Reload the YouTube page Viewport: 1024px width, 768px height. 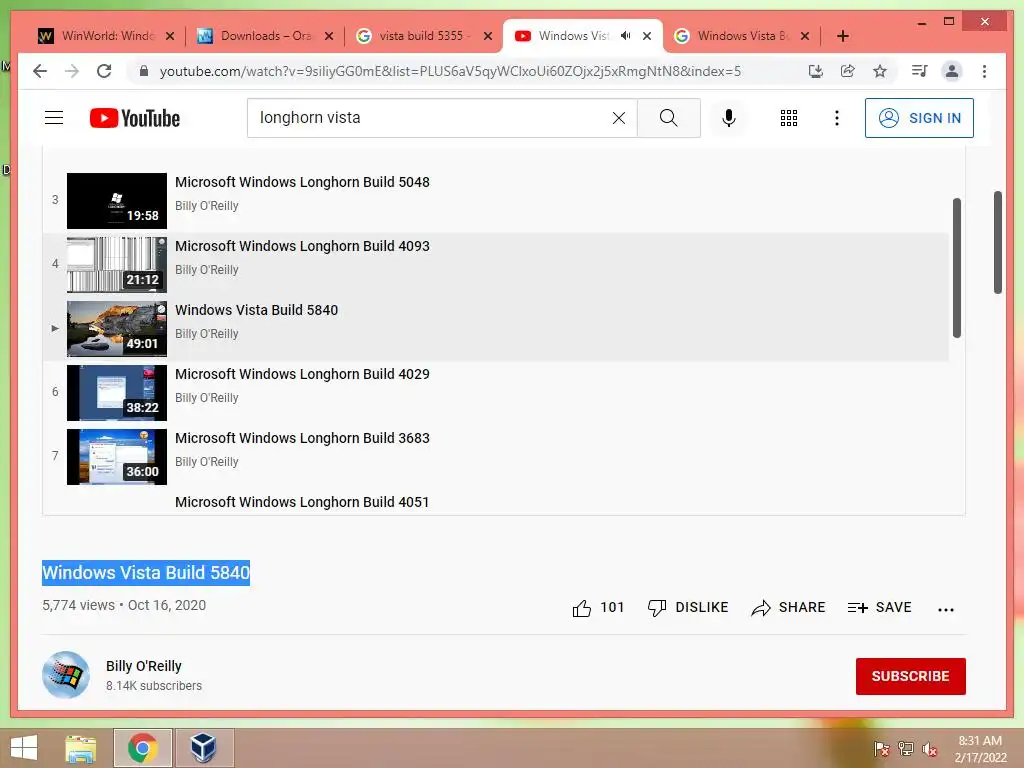click(104, 71)
